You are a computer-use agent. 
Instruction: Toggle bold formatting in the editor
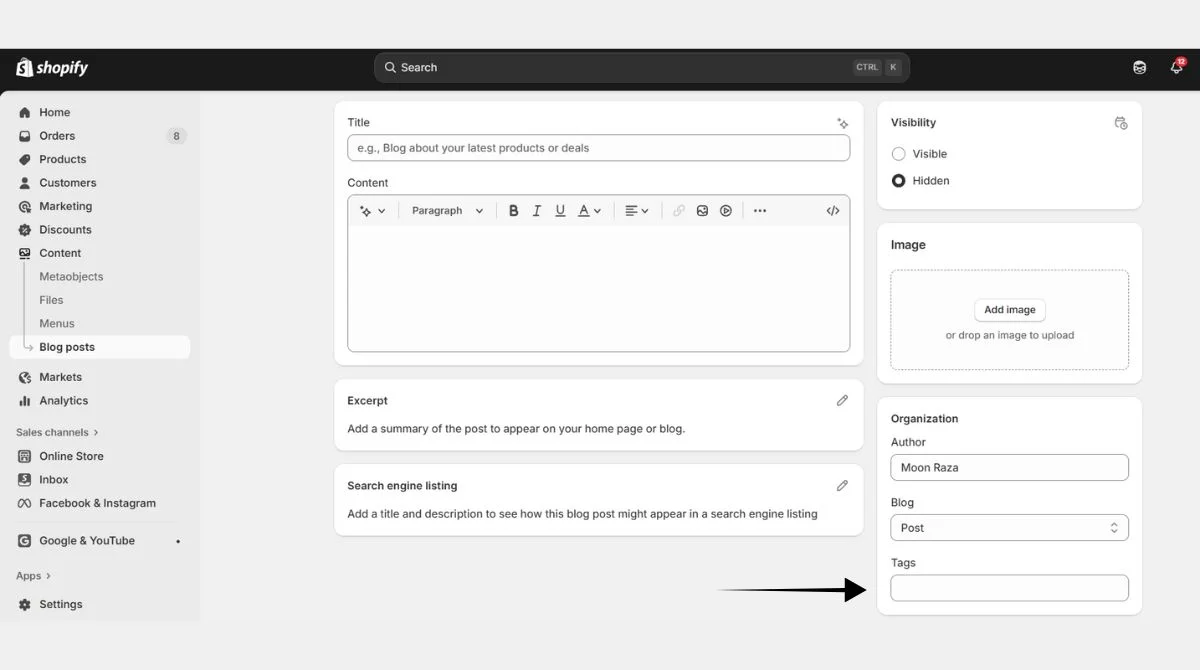(513, 210)
